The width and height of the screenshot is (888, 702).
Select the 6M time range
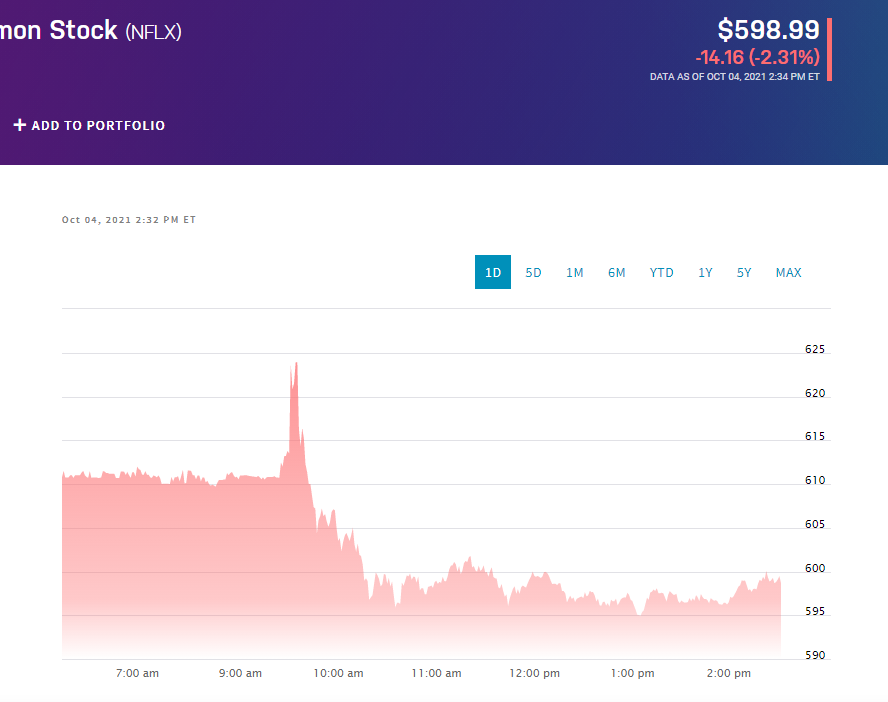pyautogui.click(x=617, y=271)
